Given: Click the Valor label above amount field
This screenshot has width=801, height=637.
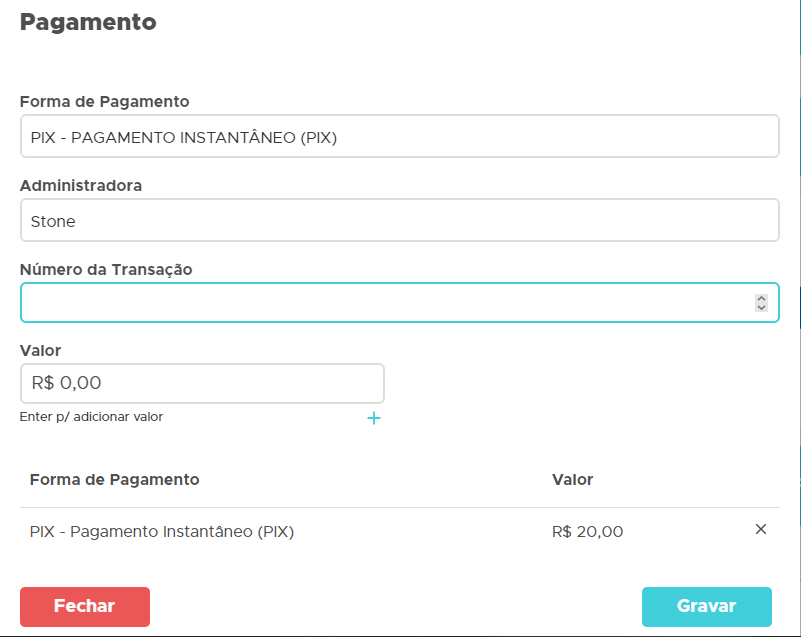Looking at the screenshot, I should (40, 350).
